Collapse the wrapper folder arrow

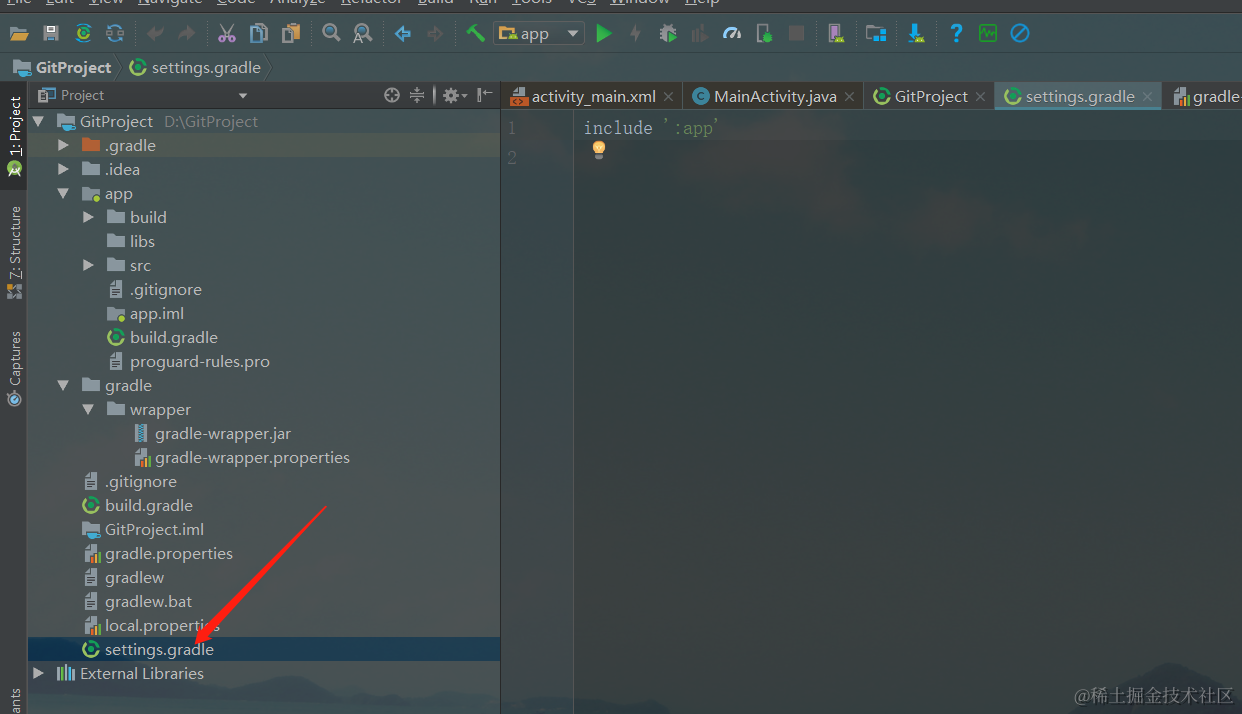click(x=88, y=410)
